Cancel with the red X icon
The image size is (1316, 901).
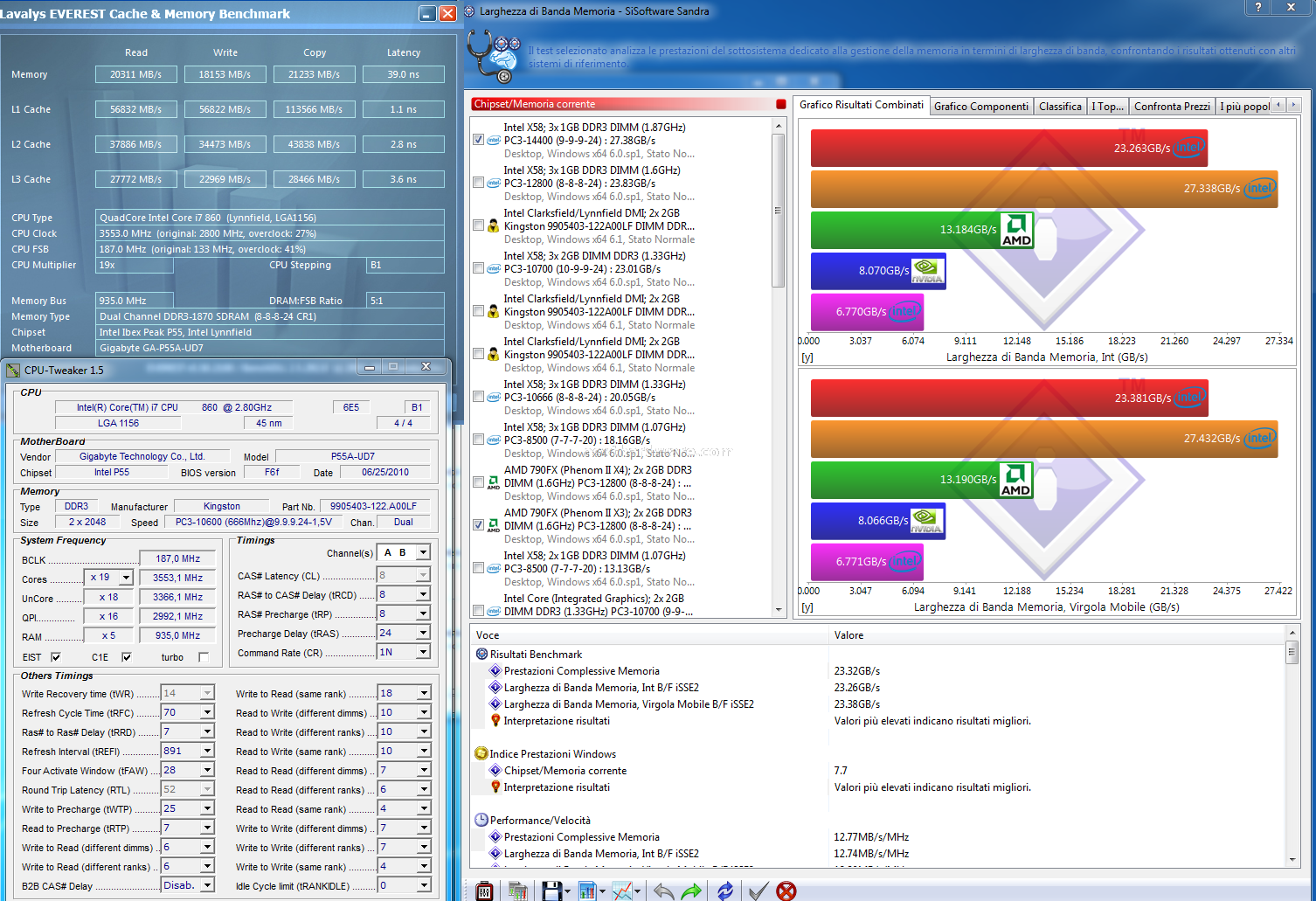click(x=786, y=891)
